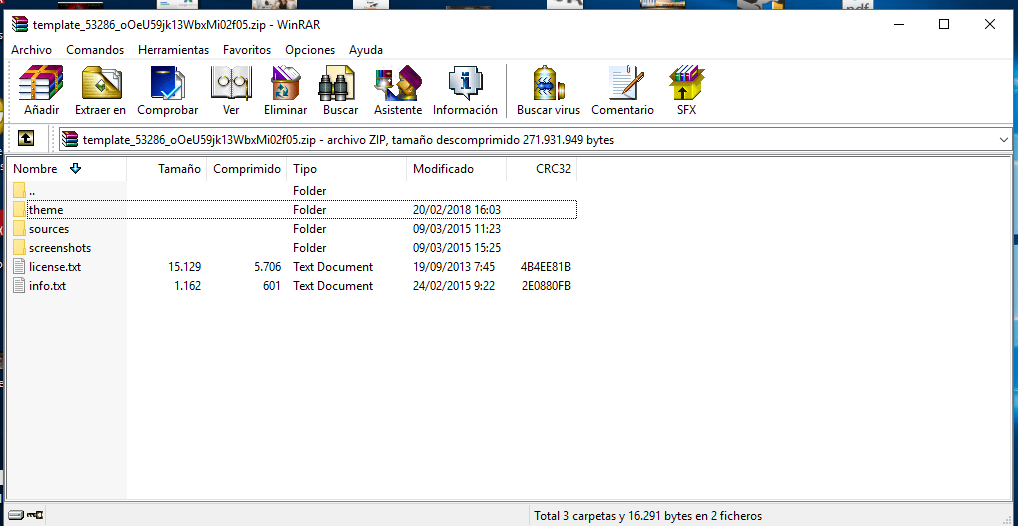Image resolution: width=1018 pixels, height=526 pixels.
Task: Open the Ayuda menu
Action: coord(366,50)
